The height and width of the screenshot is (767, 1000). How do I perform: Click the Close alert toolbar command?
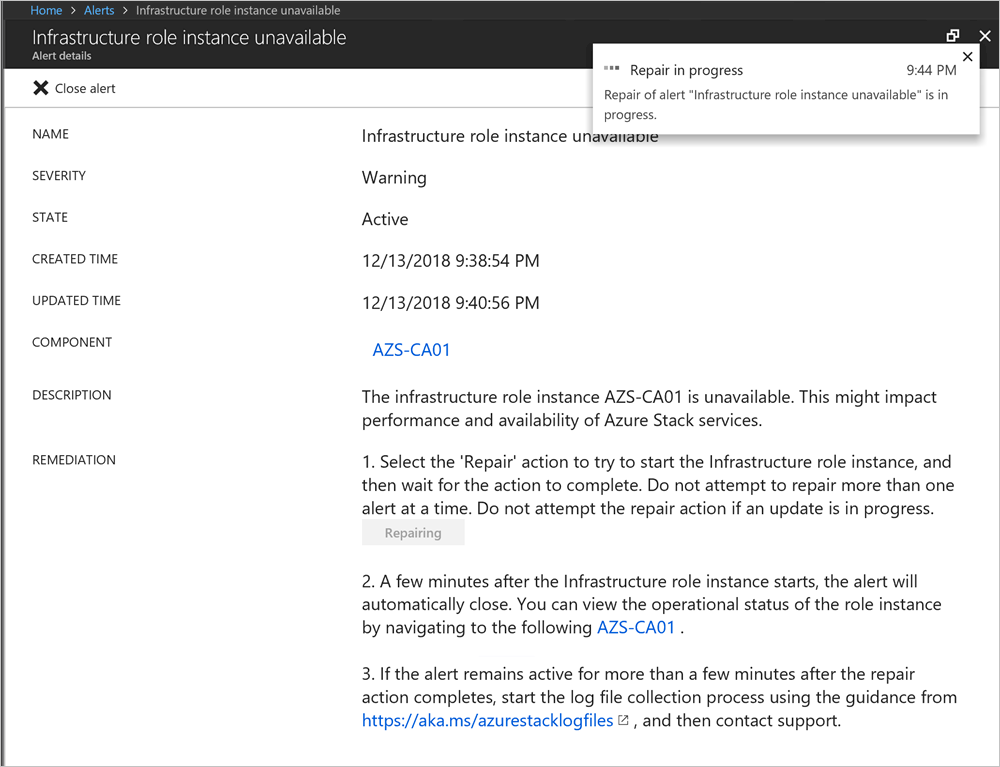(74, 88)
